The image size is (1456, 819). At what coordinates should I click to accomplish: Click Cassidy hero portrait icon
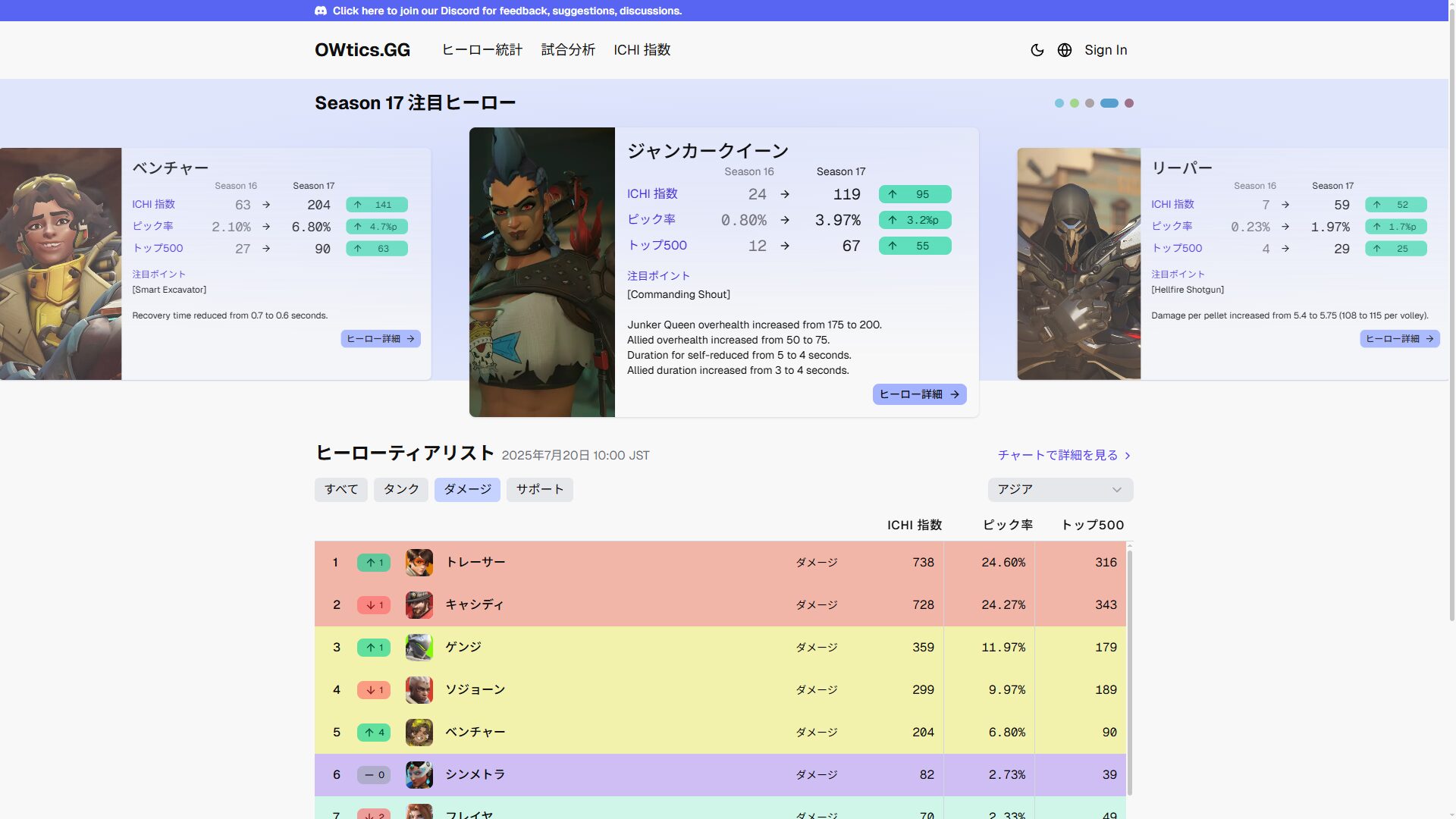click(419, 605)
